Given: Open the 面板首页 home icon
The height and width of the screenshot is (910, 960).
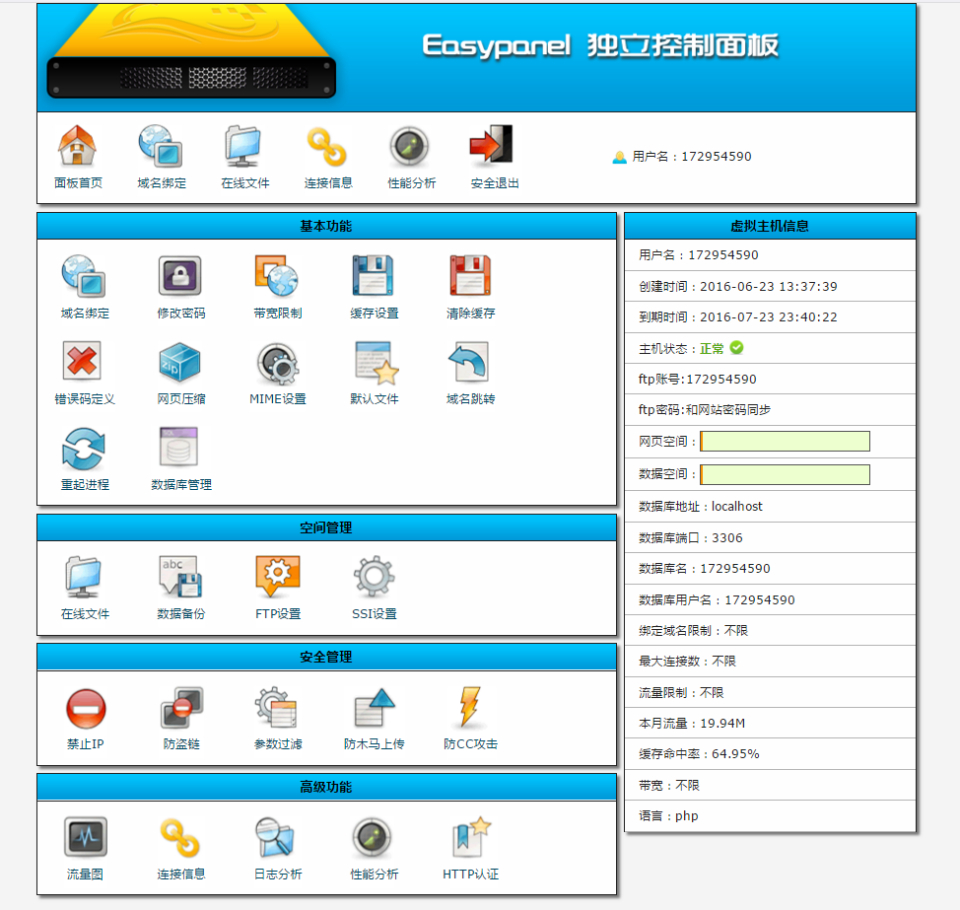Looking at the screenshot, I should (77, 146).
